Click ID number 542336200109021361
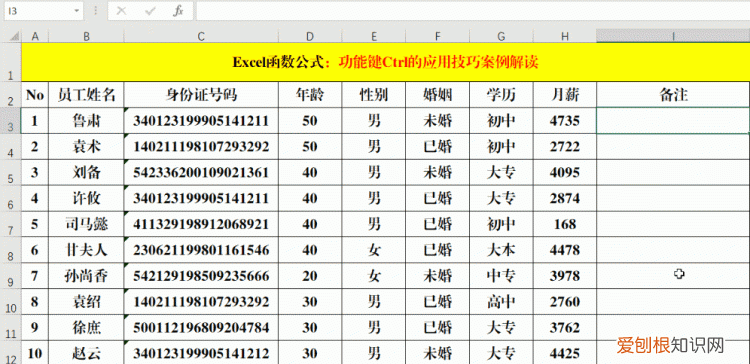 tap(201, 172)
